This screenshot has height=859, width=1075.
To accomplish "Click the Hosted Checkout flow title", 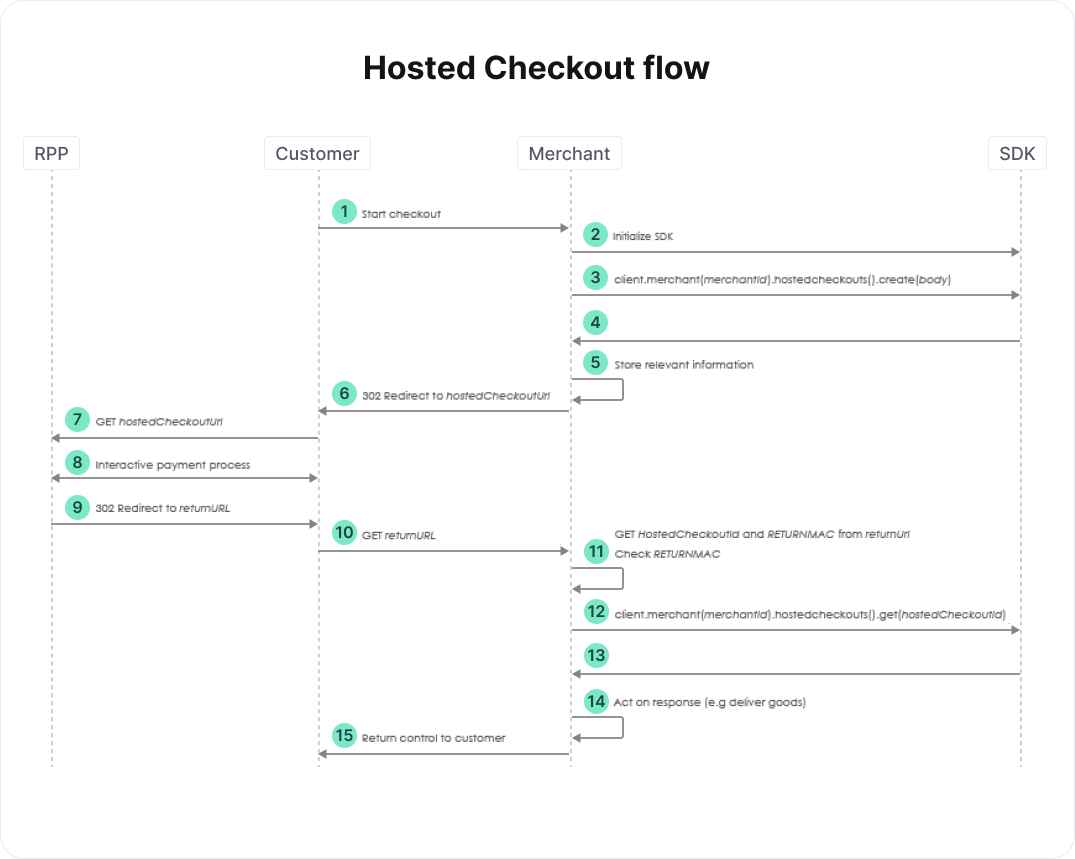I will (x=536, y=68).
